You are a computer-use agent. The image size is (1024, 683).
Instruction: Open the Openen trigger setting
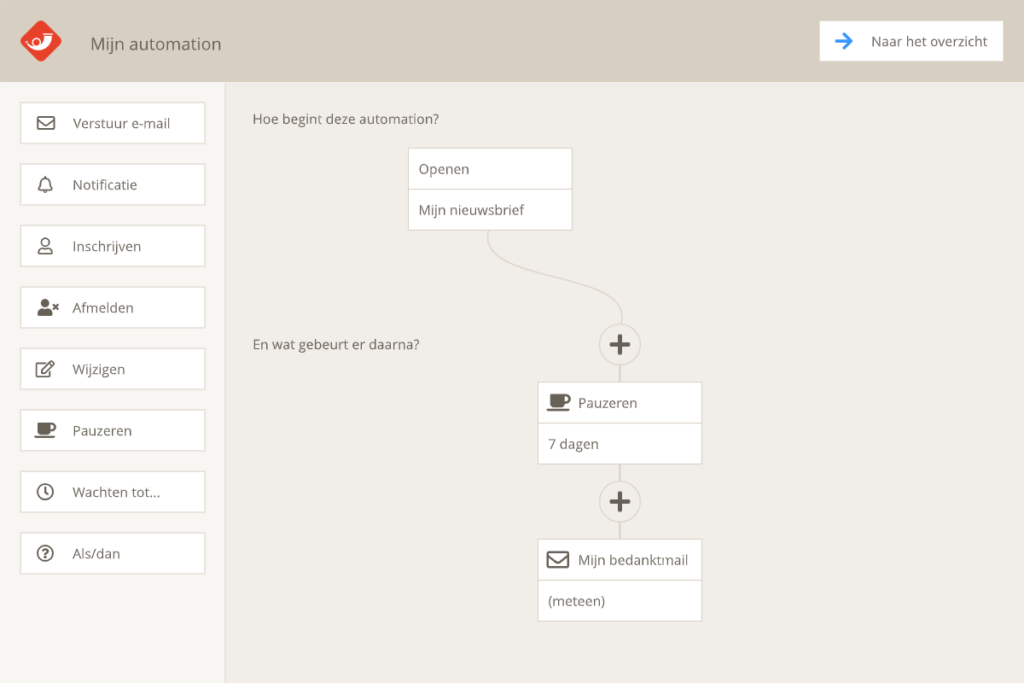490,169
